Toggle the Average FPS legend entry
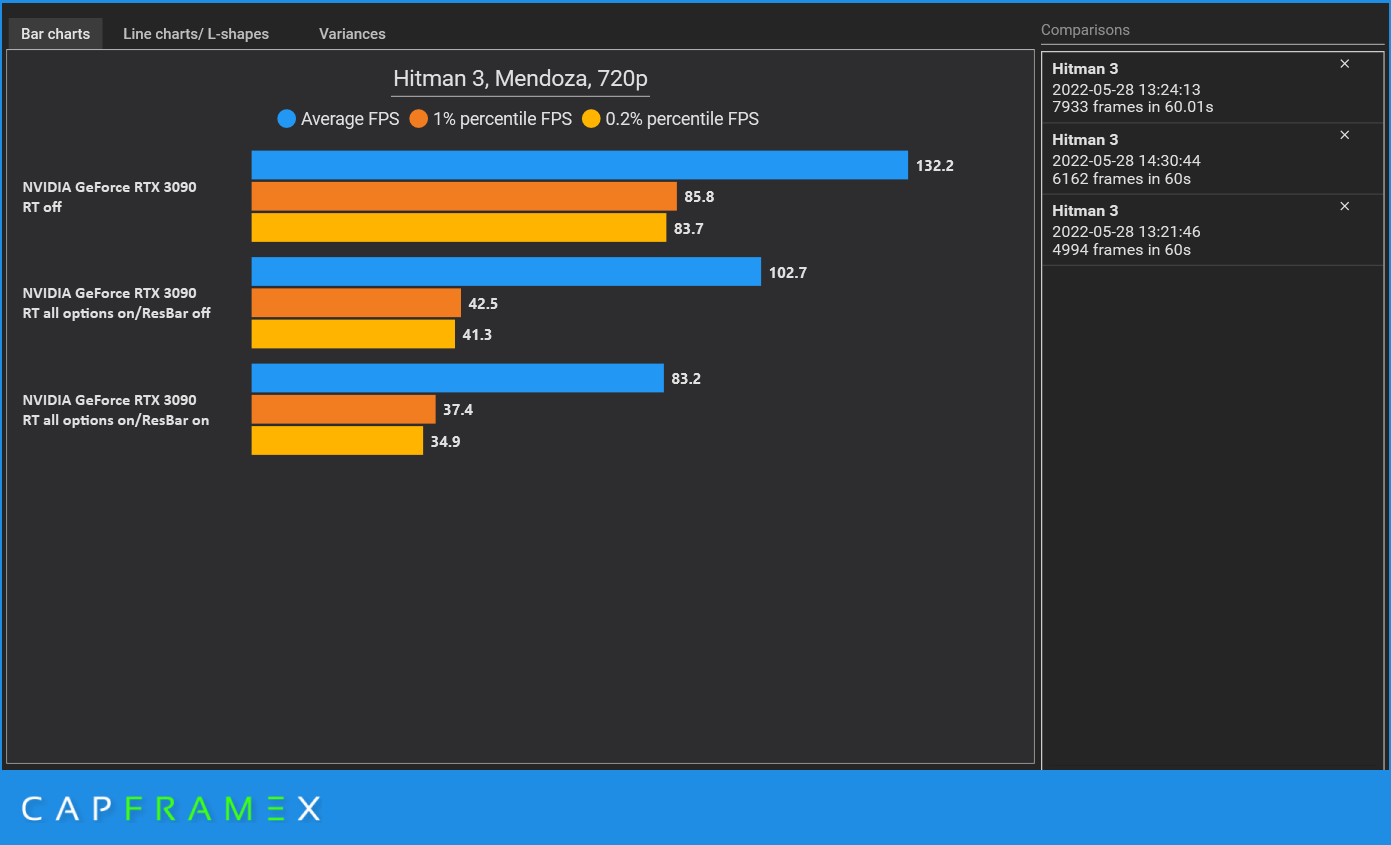Screen dimensions: 1391x845 338,119
